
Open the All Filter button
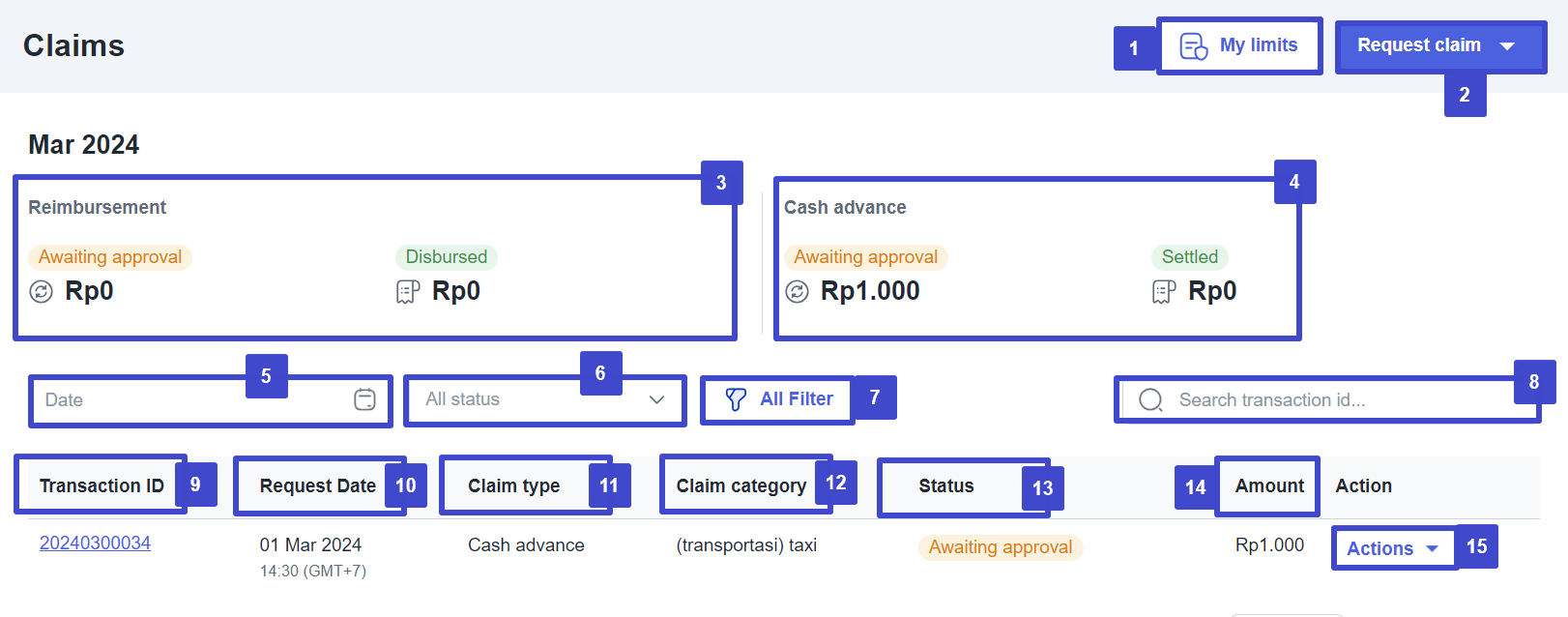tap(779, 399)
